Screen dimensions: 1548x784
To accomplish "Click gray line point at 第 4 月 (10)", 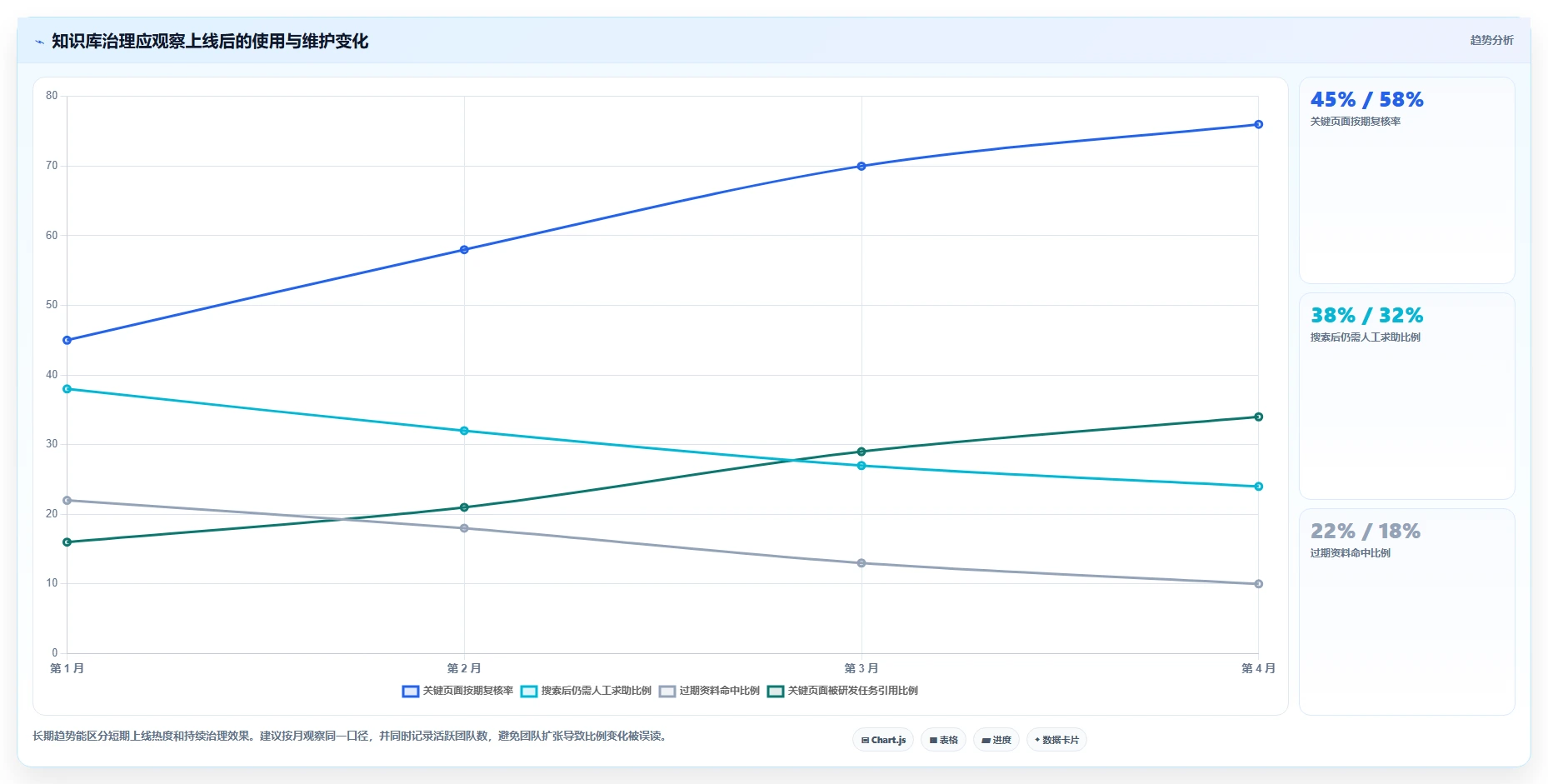I will click(1258, 584).
